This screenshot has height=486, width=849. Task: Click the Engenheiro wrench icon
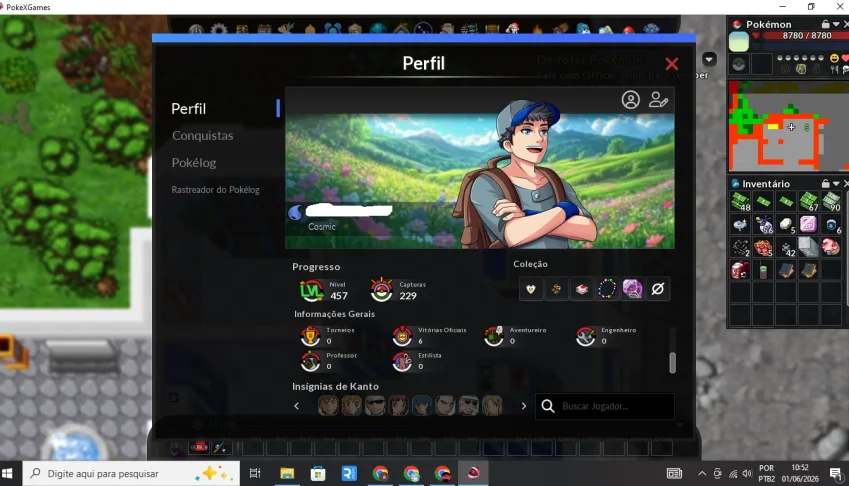click(586, 336)
